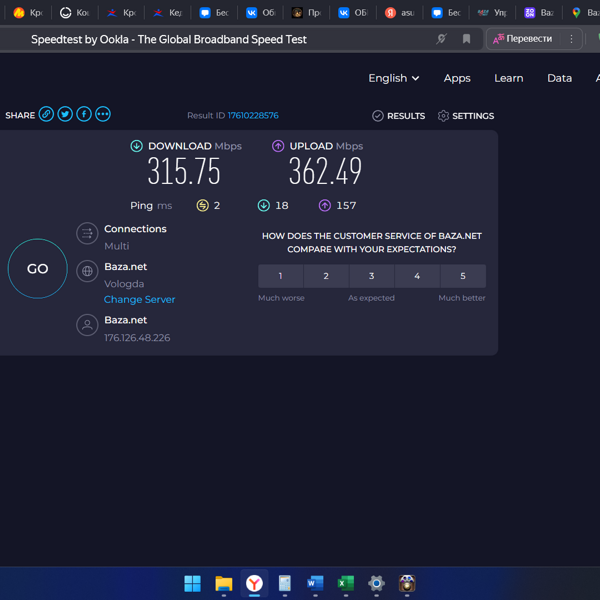Open the Apps menu
Screen dimensions: 600x600
pyautogui.click(x=457, y=78)
